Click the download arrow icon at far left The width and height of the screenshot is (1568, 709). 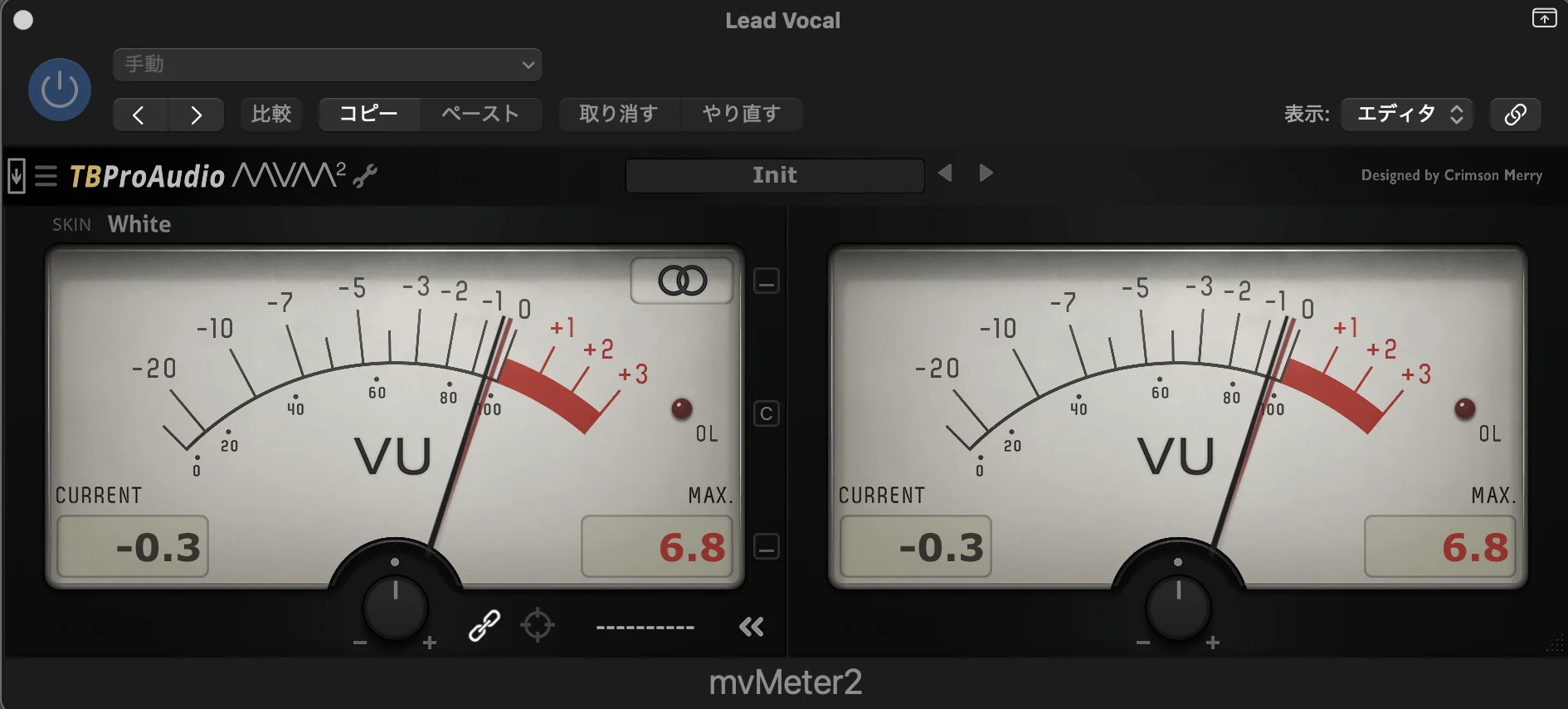pos(16,176)
